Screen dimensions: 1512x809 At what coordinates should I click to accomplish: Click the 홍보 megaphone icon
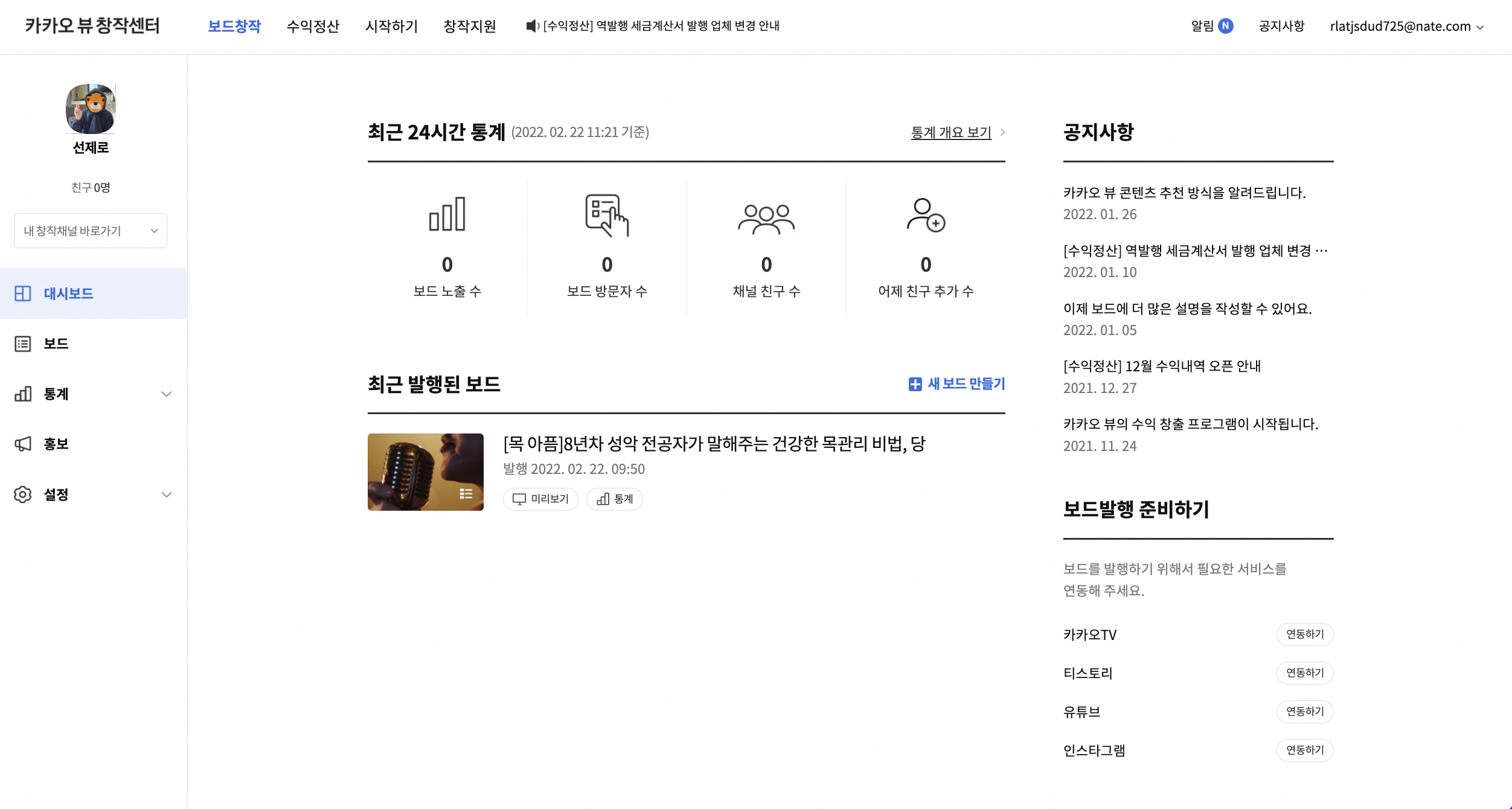[23, 444]
